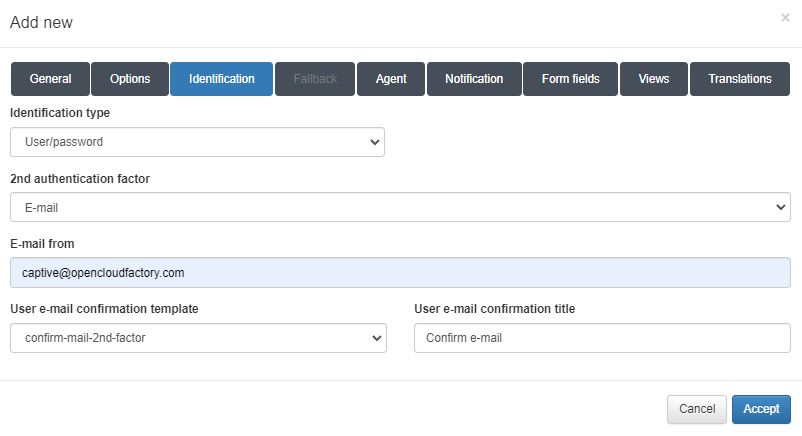The height and width of the screenshot is (436, 802).
Task: Select the Identification tab
Action: coord(221,79)
